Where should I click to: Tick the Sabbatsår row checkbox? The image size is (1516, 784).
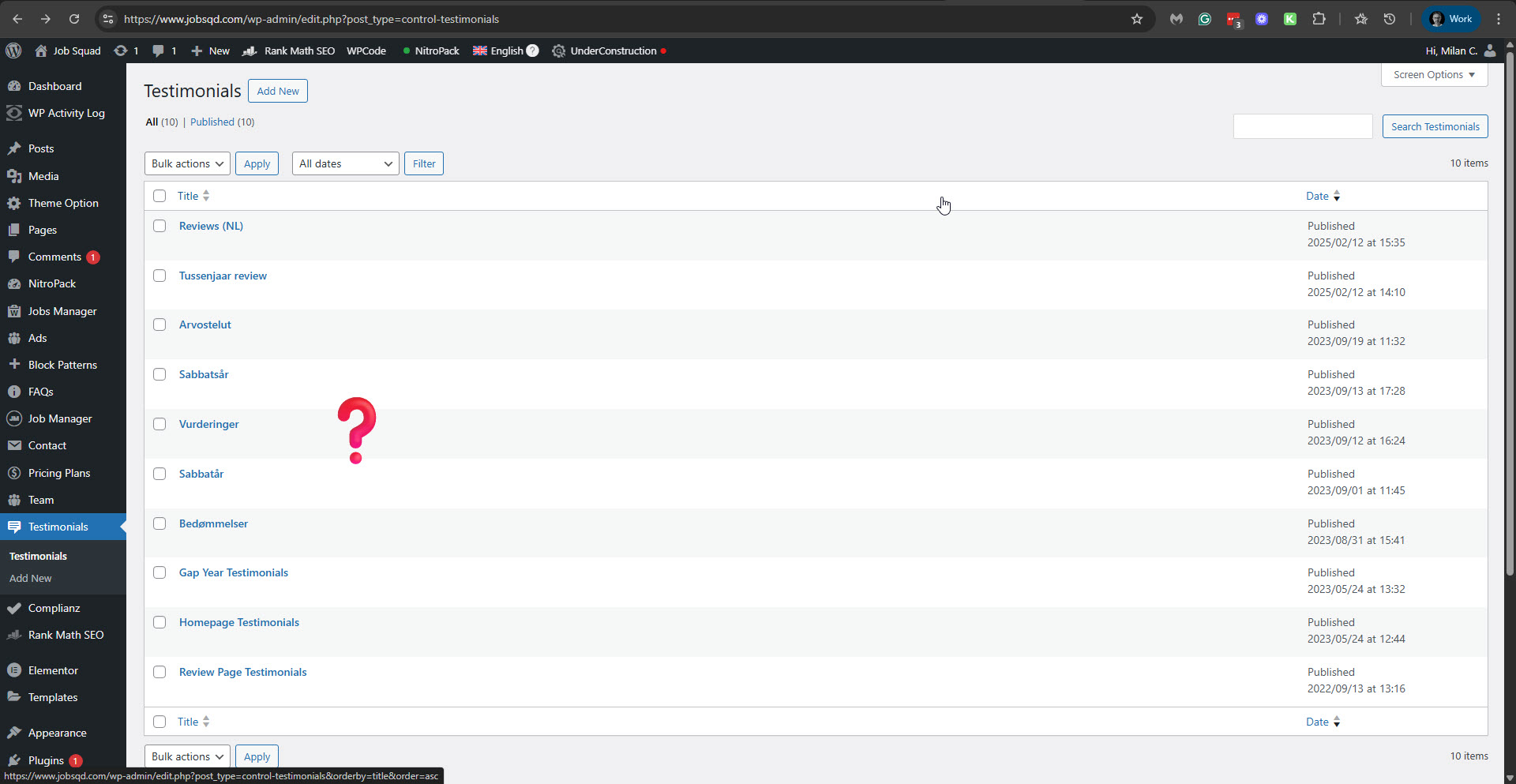[x=159, y=374]
